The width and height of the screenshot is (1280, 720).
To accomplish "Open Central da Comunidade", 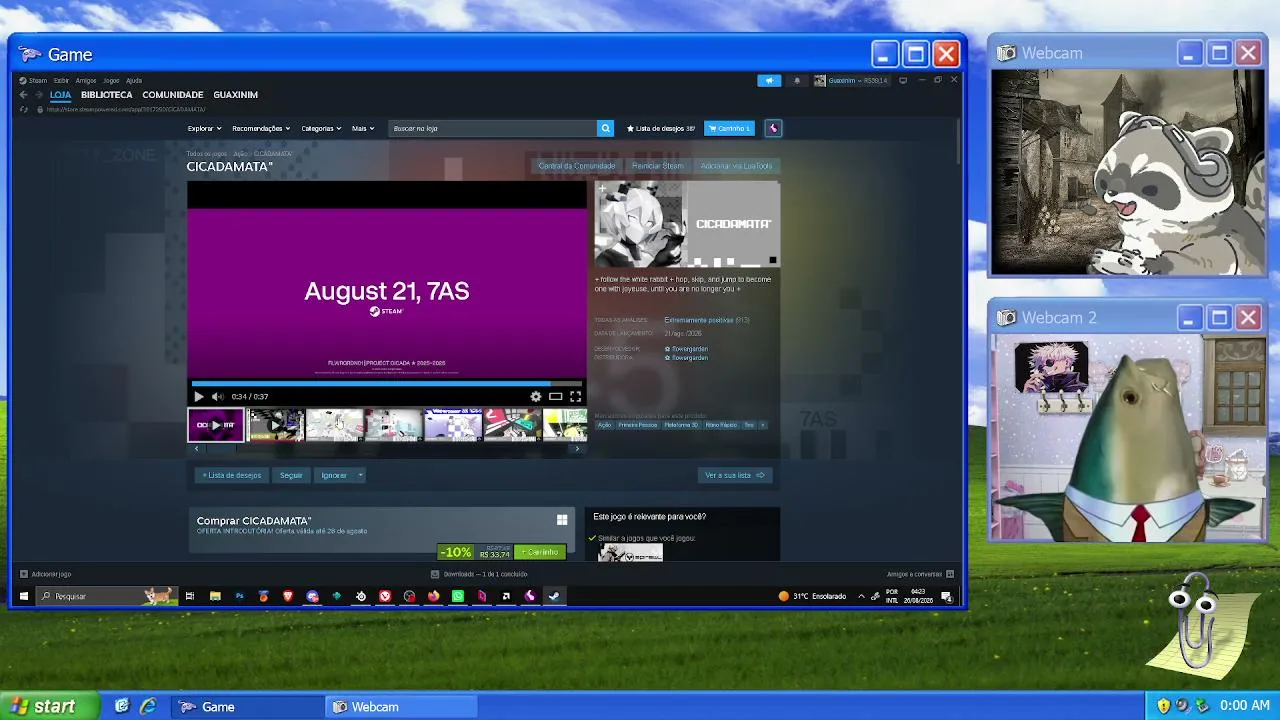I will point(577,166).
